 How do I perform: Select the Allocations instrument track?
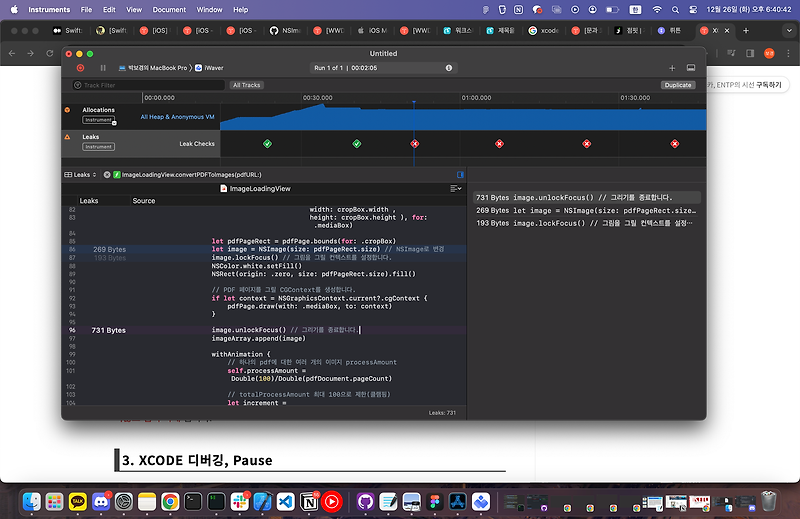[x=141, y=117]
